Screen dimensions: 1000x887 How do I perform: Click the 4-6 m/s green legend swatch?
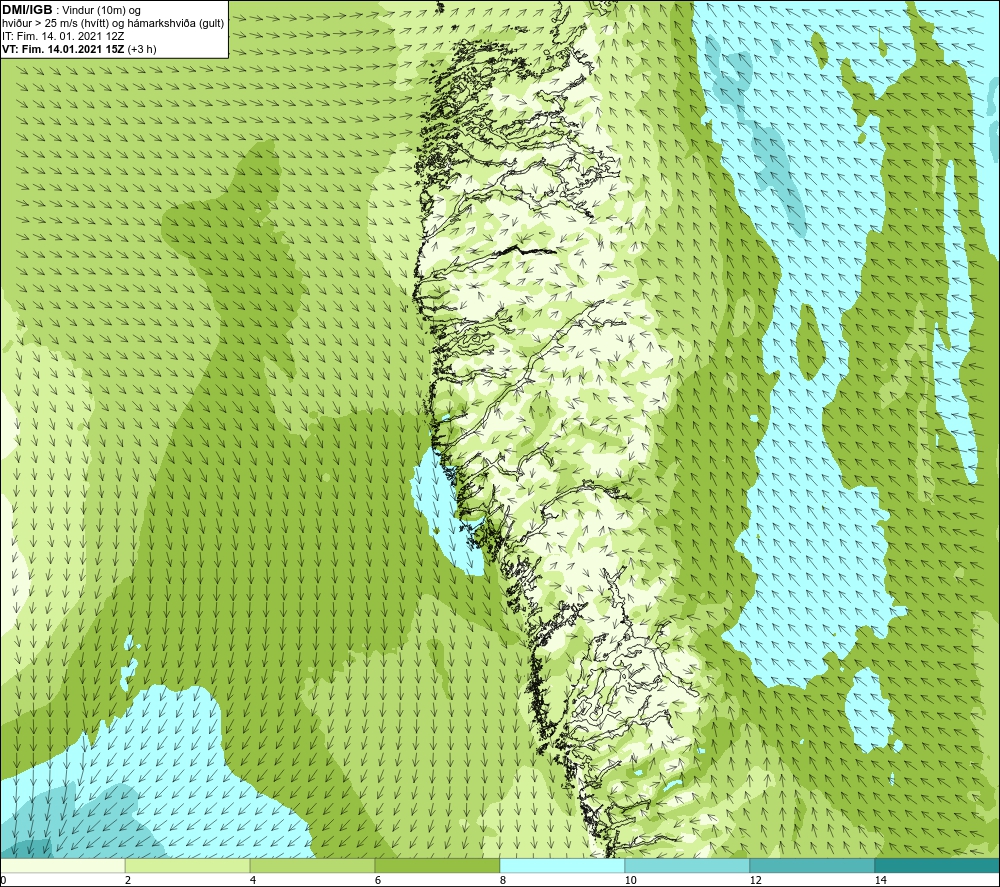pos(312,866)
